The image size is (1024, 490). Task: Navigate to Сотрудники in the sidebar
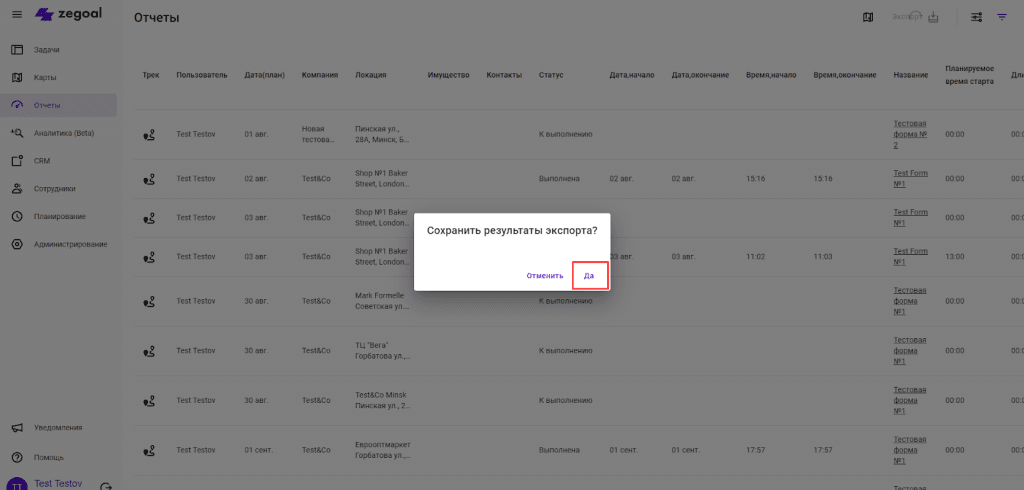click(x=54, y=188)
